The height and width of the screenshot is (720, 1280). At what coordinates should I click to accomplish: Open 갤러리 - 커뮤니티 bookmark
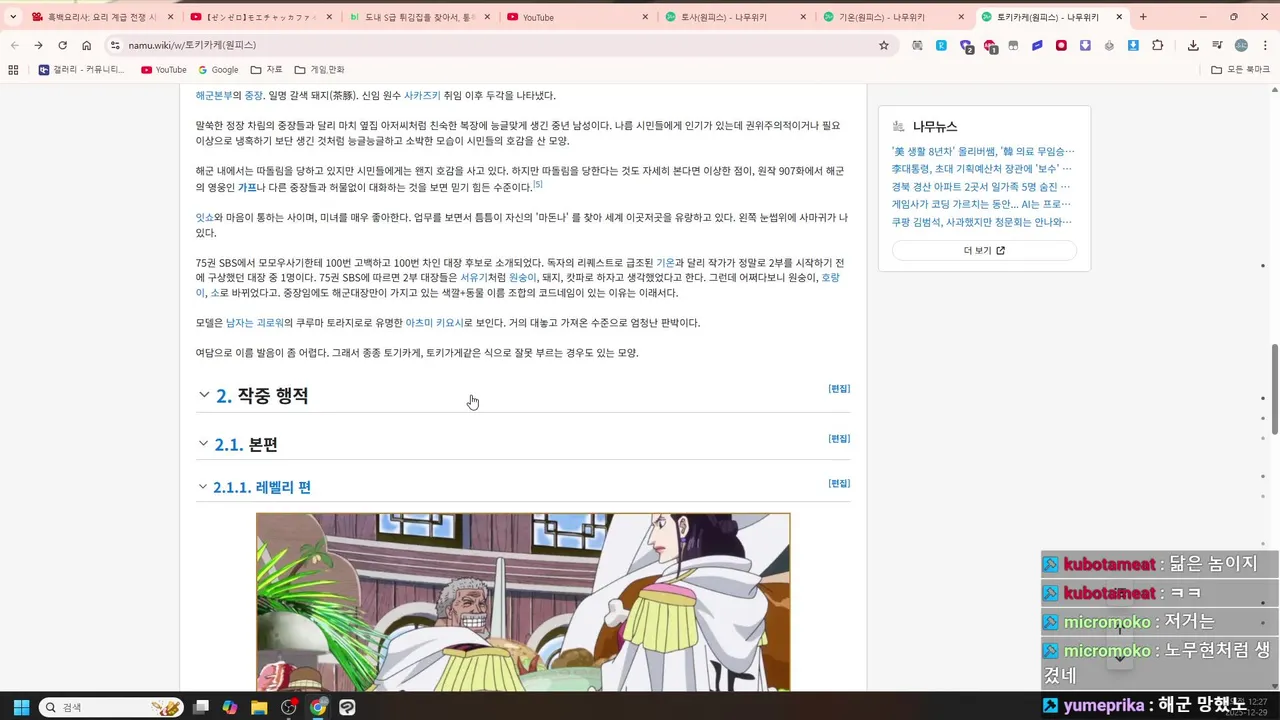pyautogui.click(x=82, y=70)
